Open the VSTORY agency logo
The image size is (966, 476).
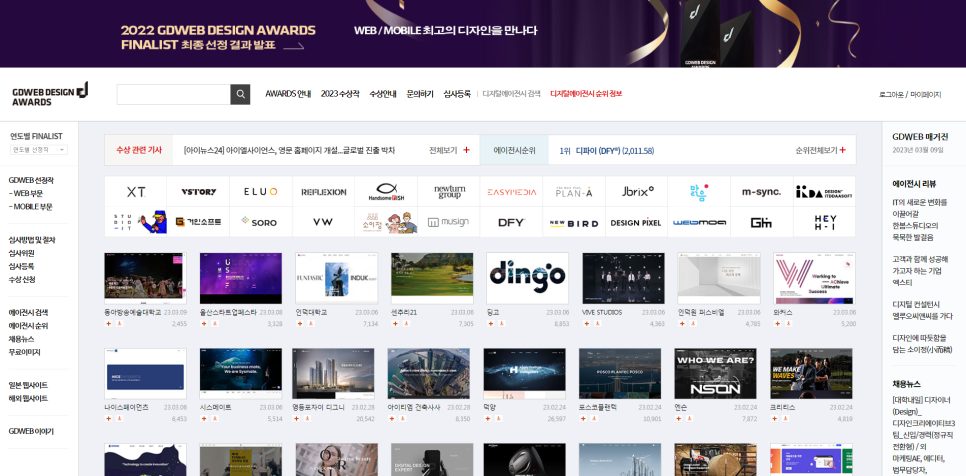click(198, 192)
